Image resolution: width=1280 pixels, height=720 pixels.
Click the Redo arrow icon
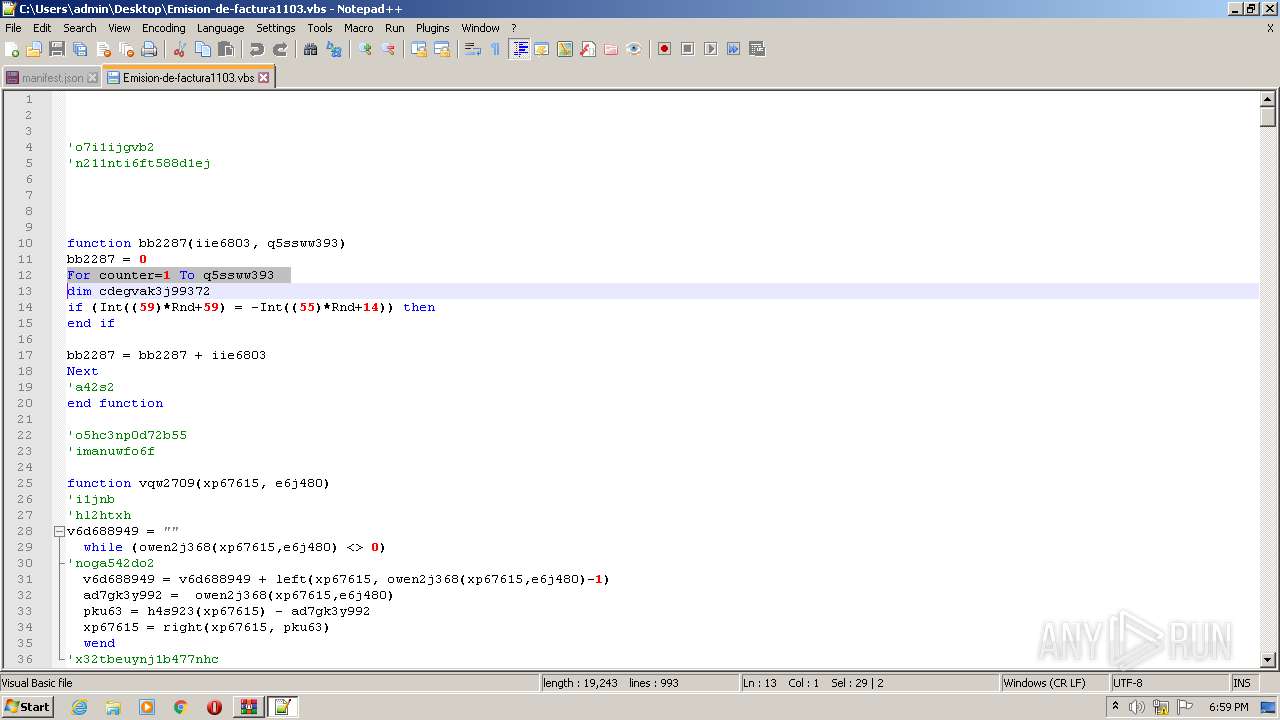pos(280,49)
